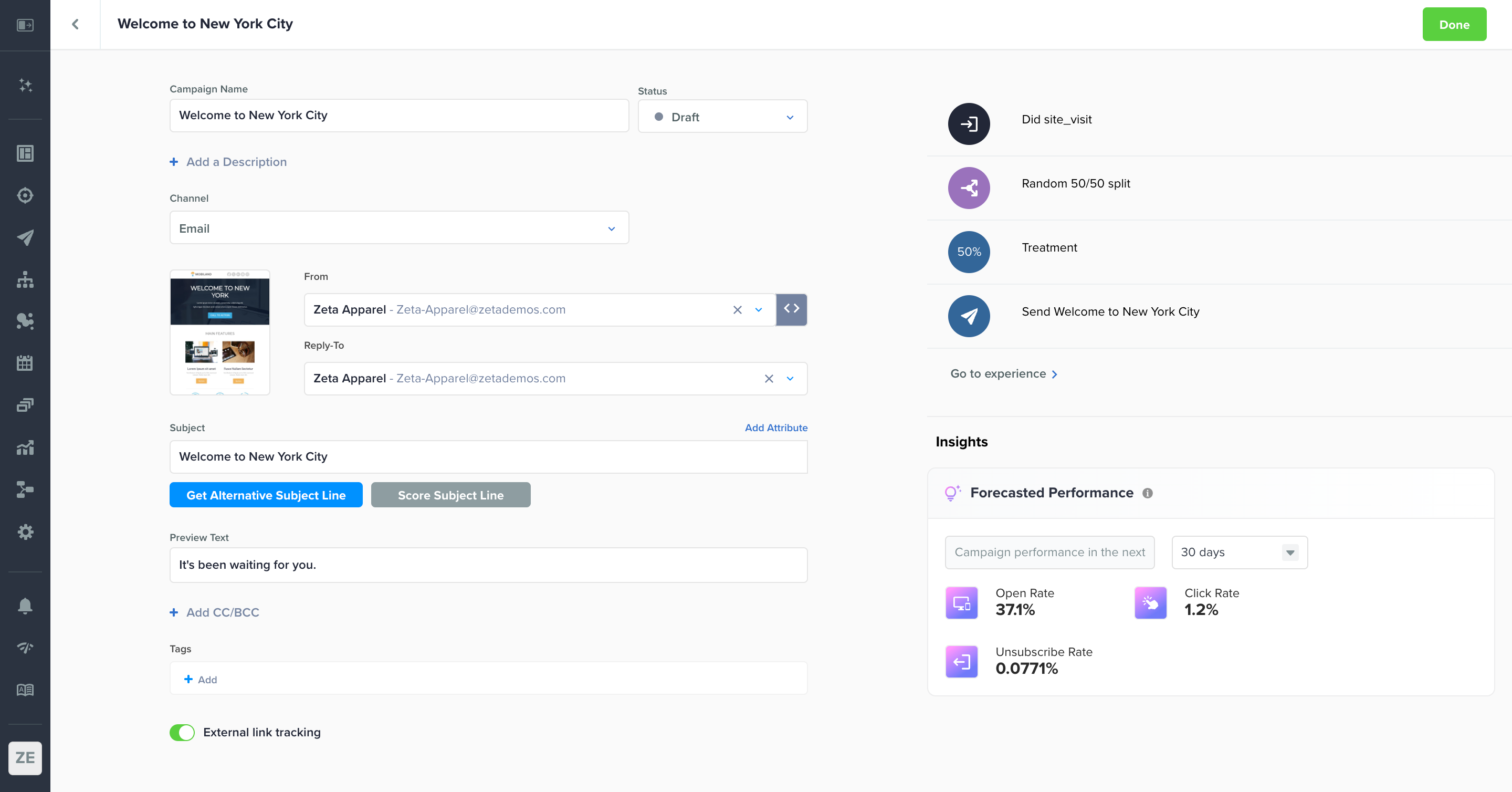The image size is (1512, 792).
Task: Open the calendar icon in sidebar
Action: (x=25, y=363)
